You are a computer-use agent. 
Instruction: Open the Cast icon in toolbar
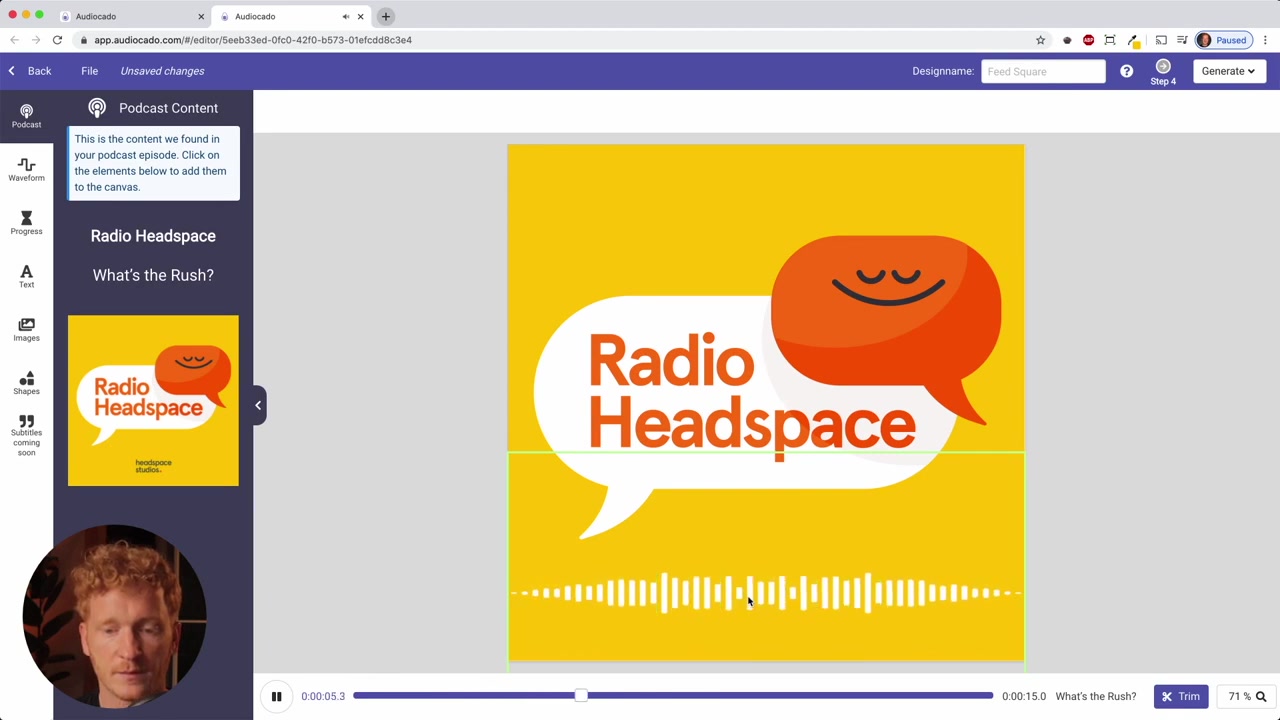1160,40
